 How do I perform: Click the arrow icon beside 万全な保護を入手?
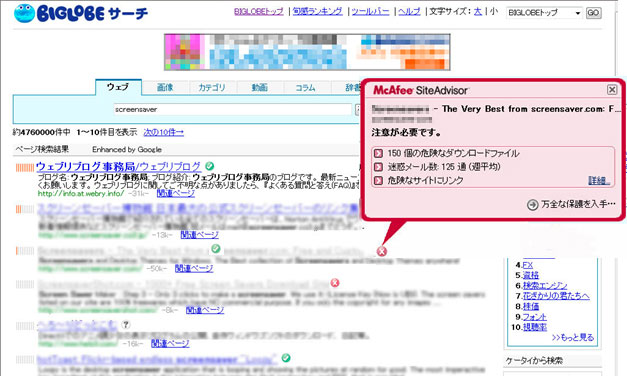click(532, 205)
